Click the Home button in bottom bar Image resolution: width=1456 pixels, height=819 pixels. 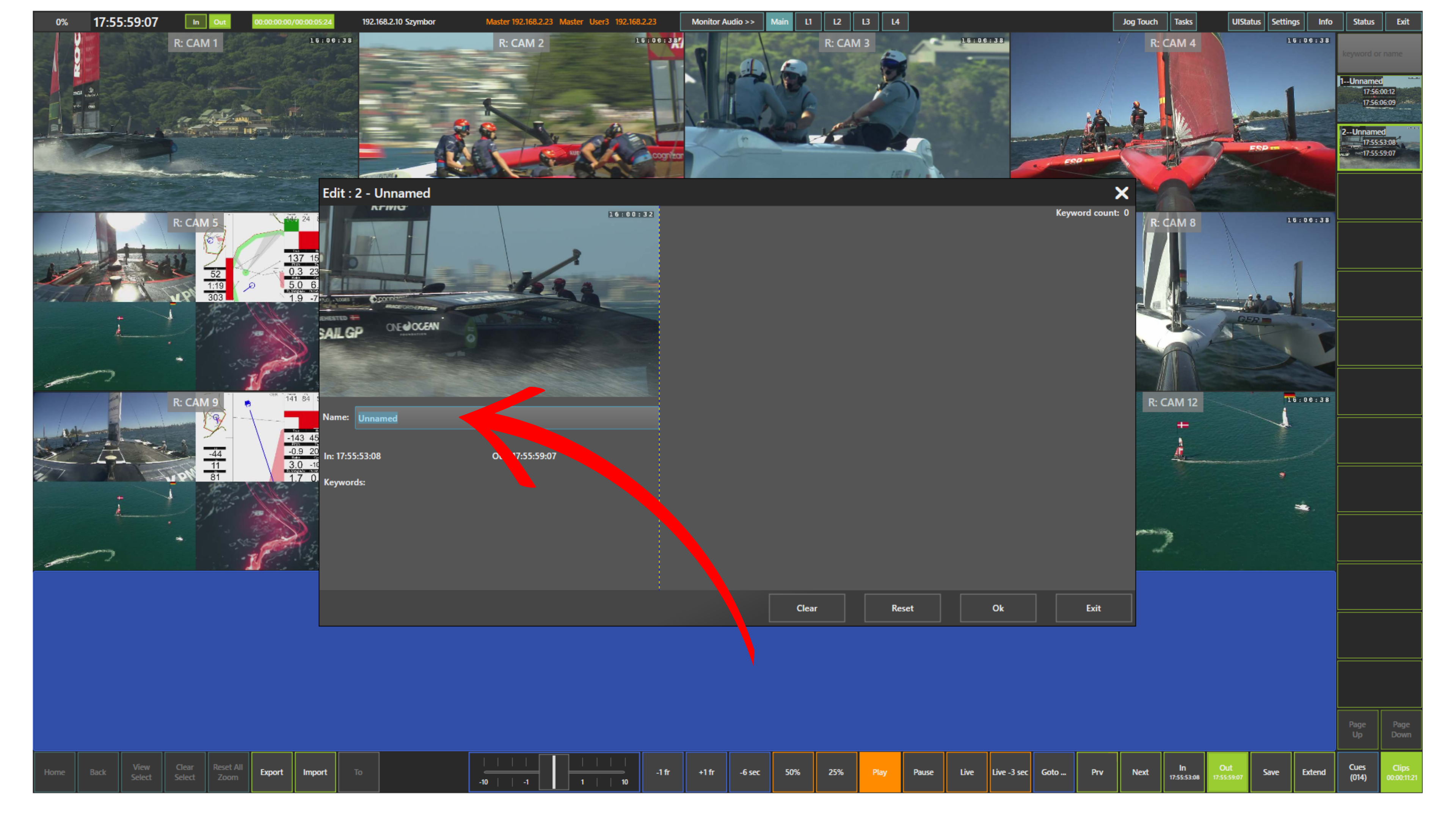pos(54,772)
